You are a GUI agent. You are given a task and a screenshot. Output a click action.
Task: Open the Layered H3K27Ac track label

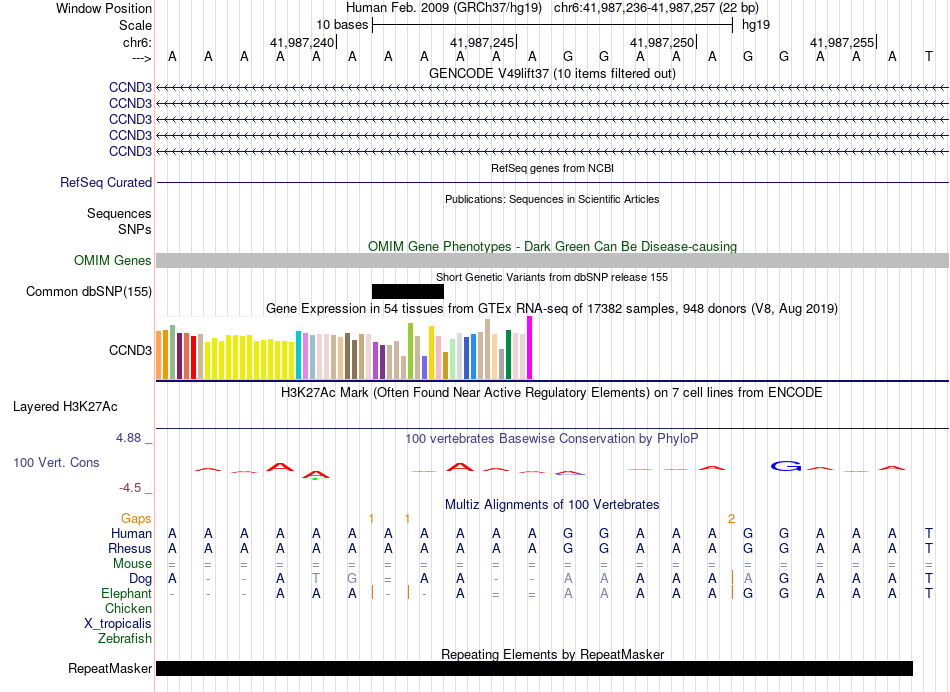[x=65, y=407]
